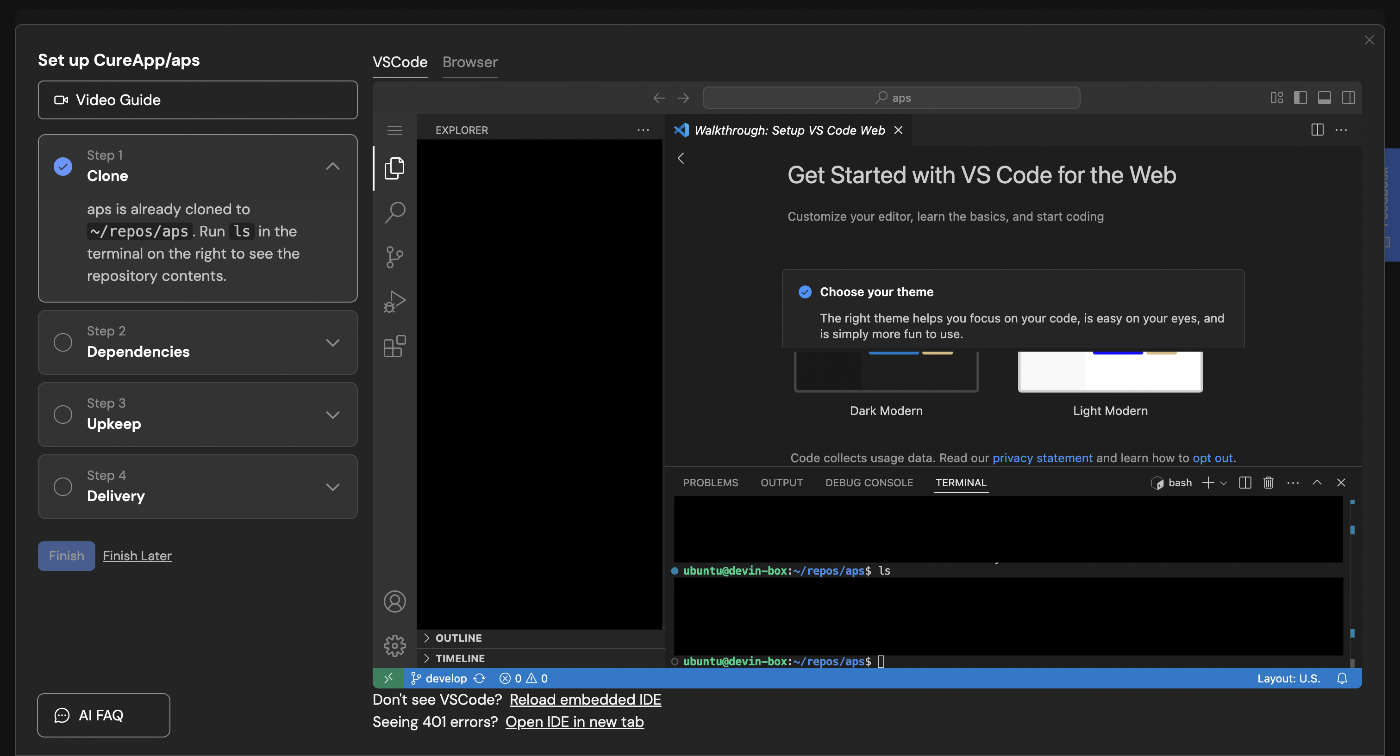This screenshot has height=756, width=1400.
Task: Close the Walkthrough Setup VS Code Web tab
Action: coord(898,130)
